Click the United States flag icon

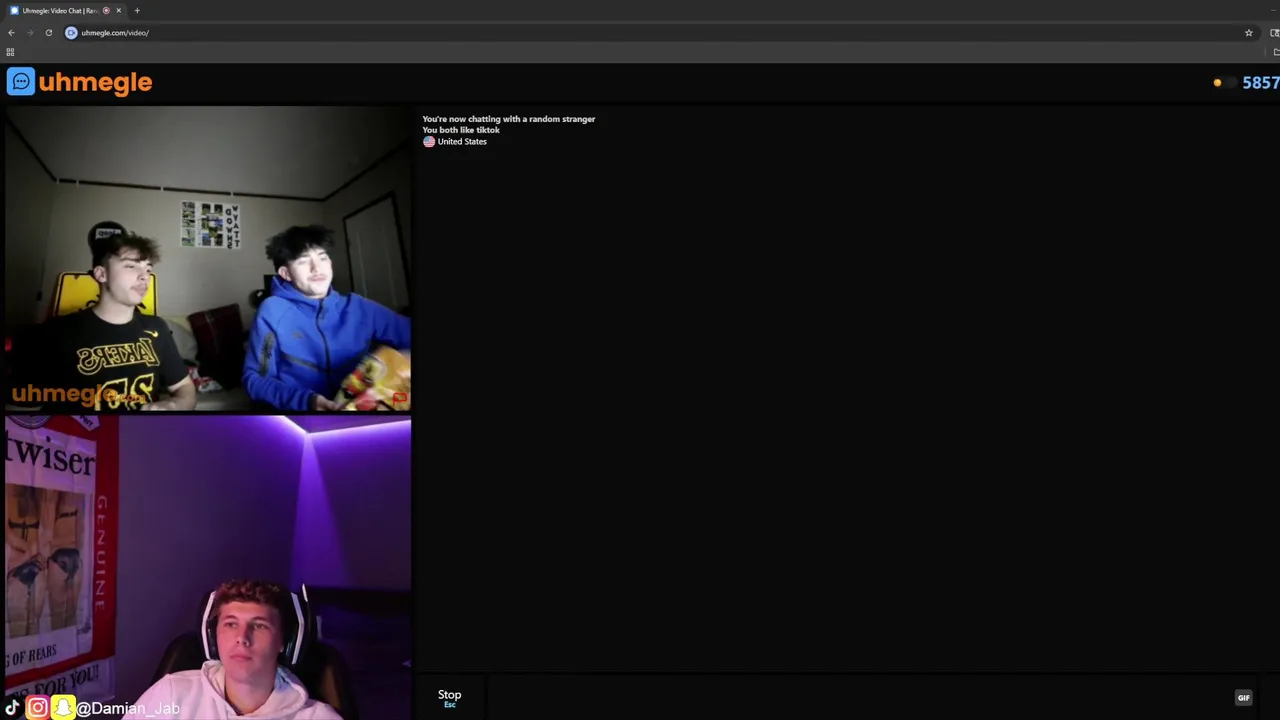pyautogui.click(x=429, y=142)
